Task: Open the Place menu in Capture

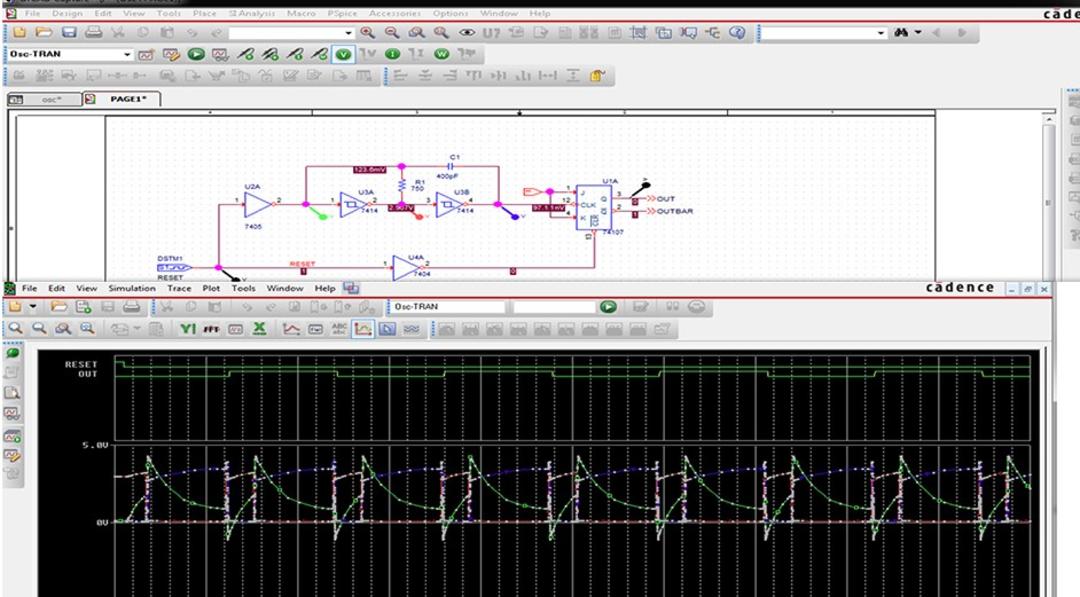Action: (x=205, y=13)
